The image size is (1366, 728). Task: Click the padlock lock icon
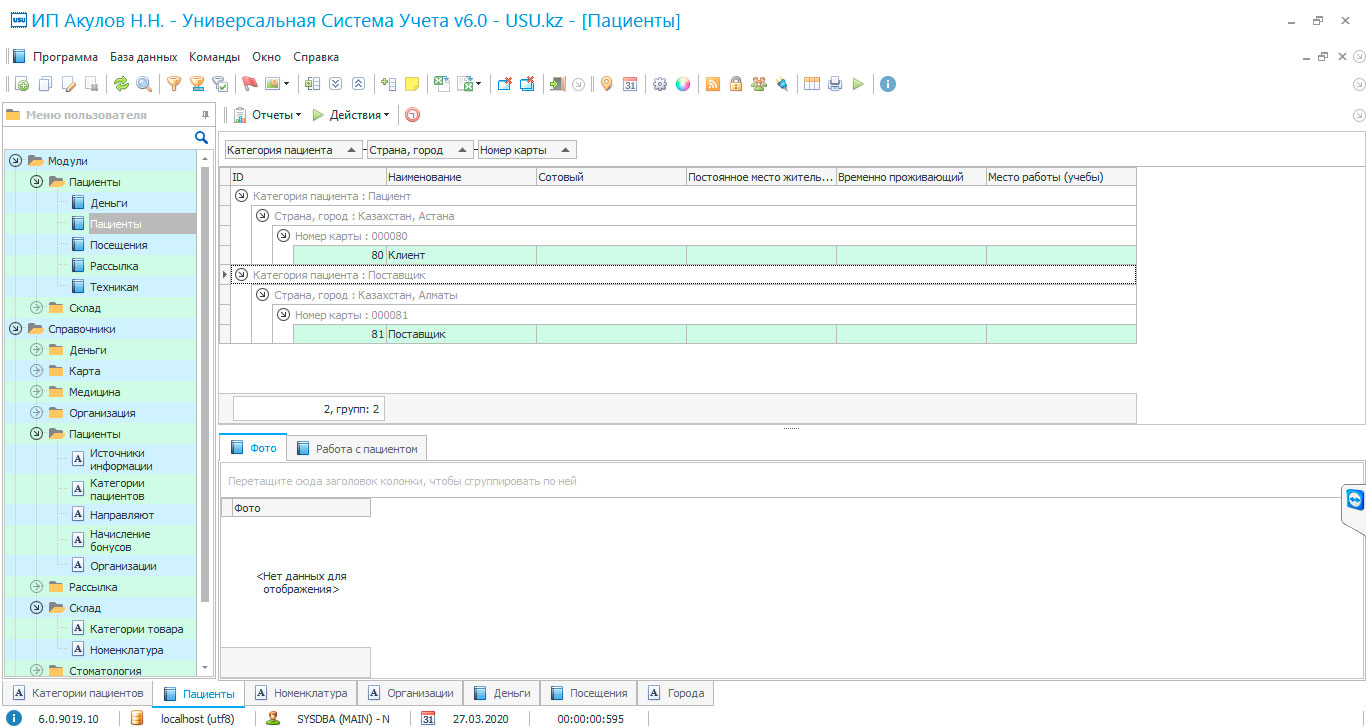pyautogui.click(x=736, y=84)
